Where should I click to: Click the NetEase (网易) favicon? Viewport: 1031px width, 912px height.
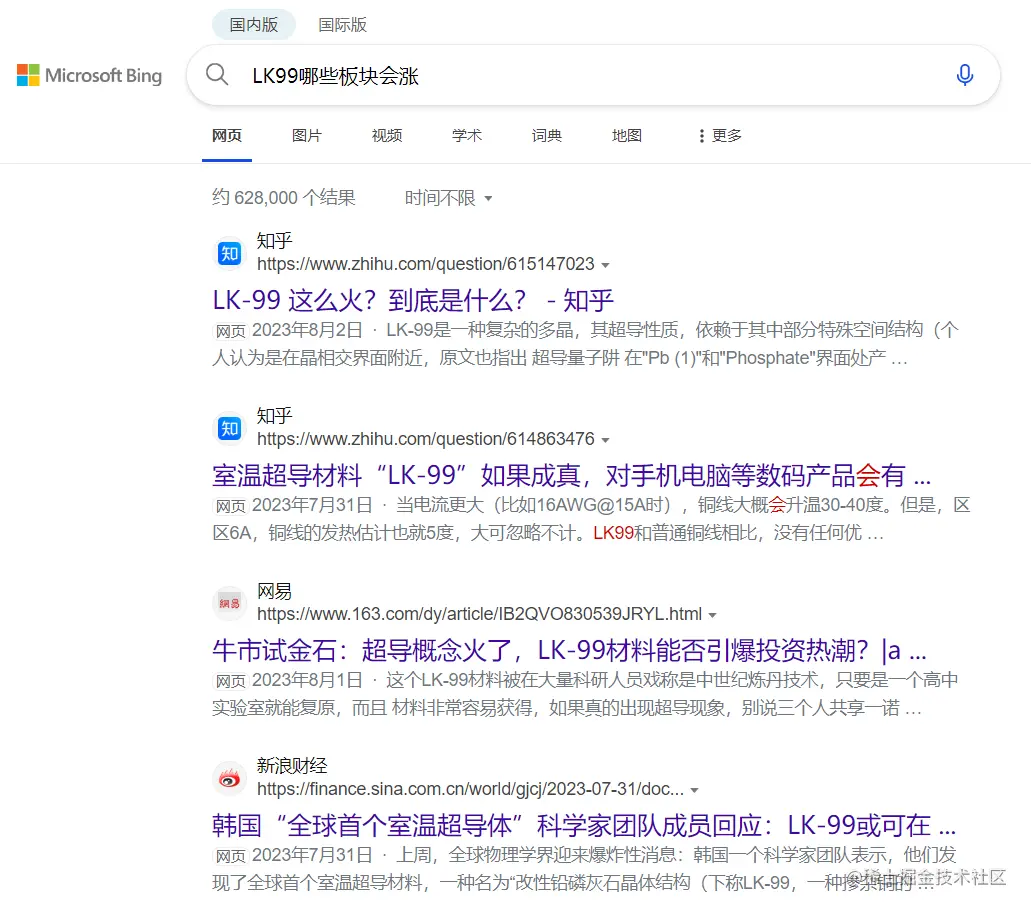pos(229,603)
